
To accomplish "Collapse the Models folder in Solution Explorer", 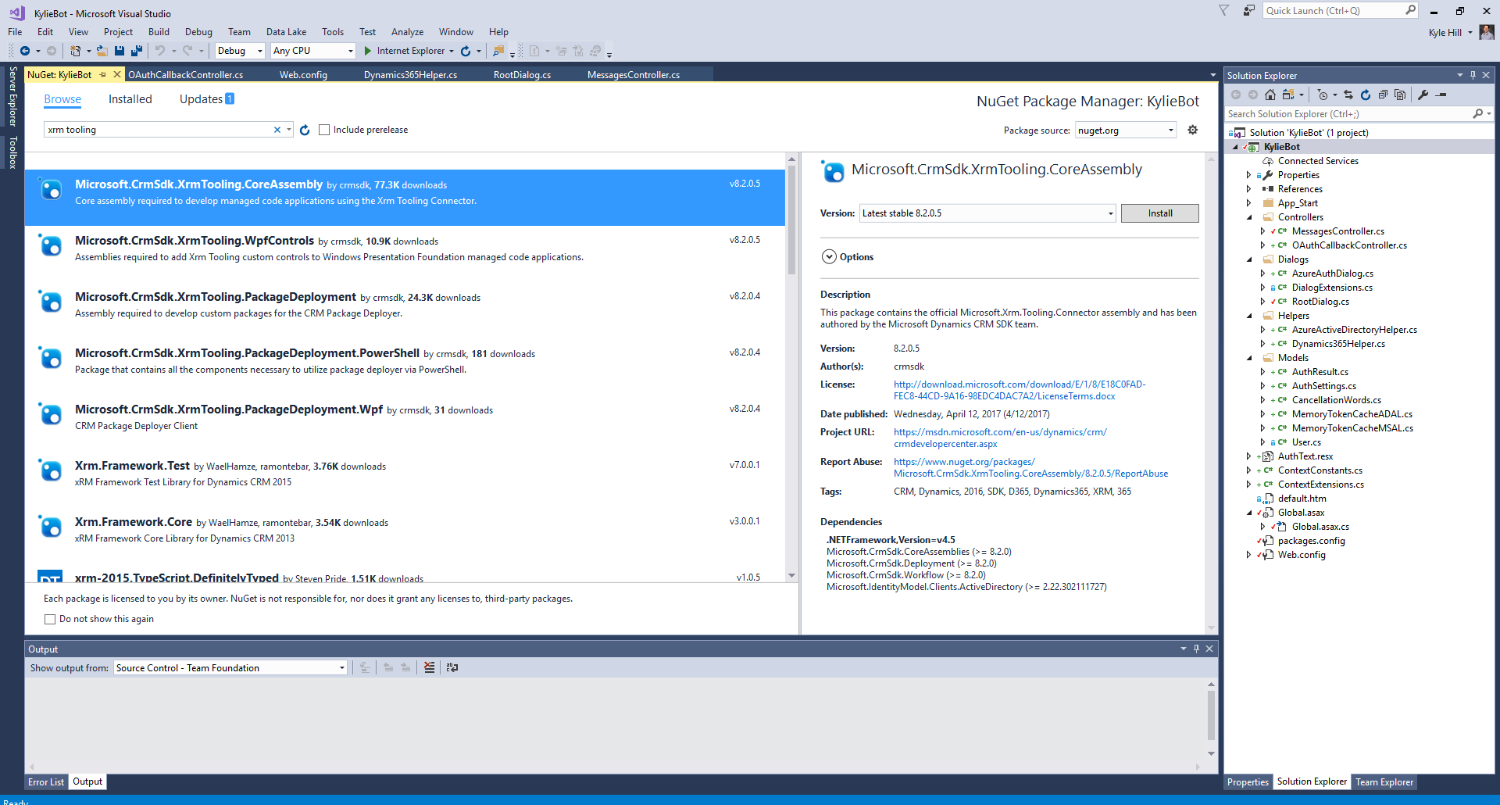I will (1248, 357).
